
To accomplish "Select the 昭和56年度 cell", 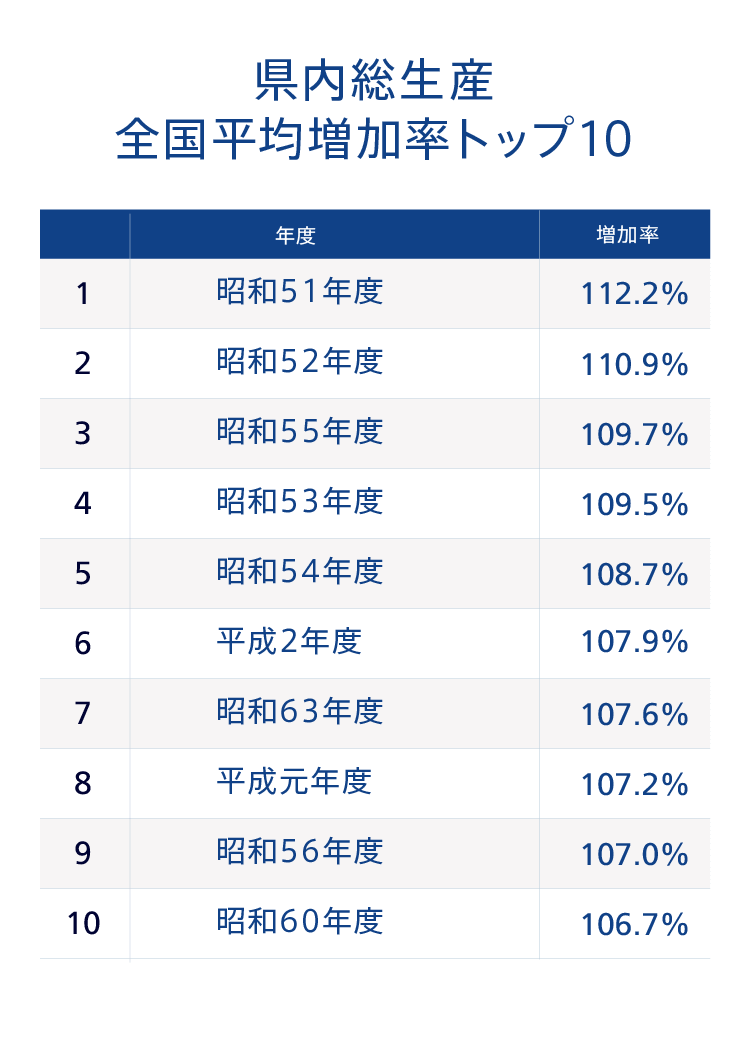I will tap(300, 852).
